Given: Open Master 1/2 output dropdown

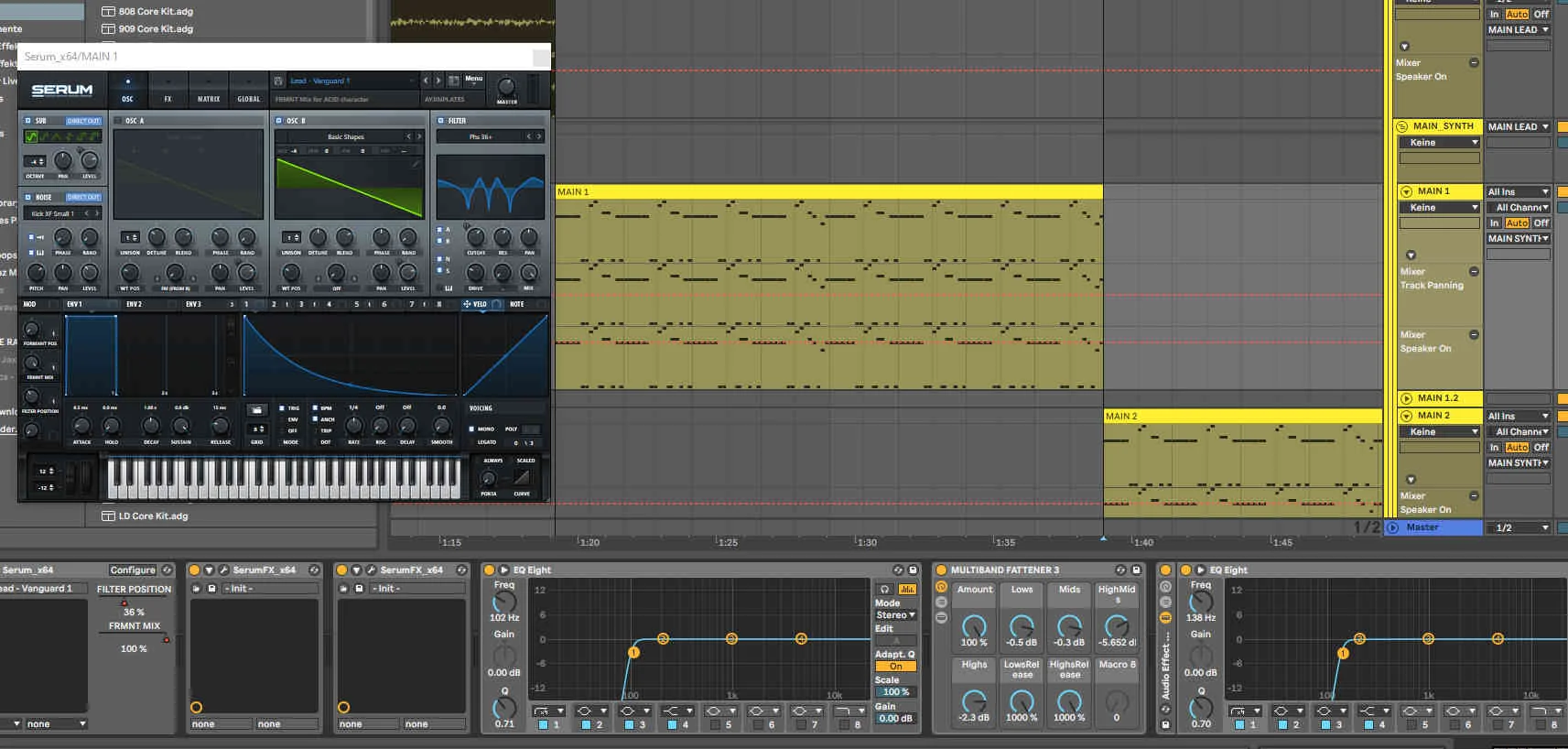Looking at the screenshot, I should (x=1518, y=528).
